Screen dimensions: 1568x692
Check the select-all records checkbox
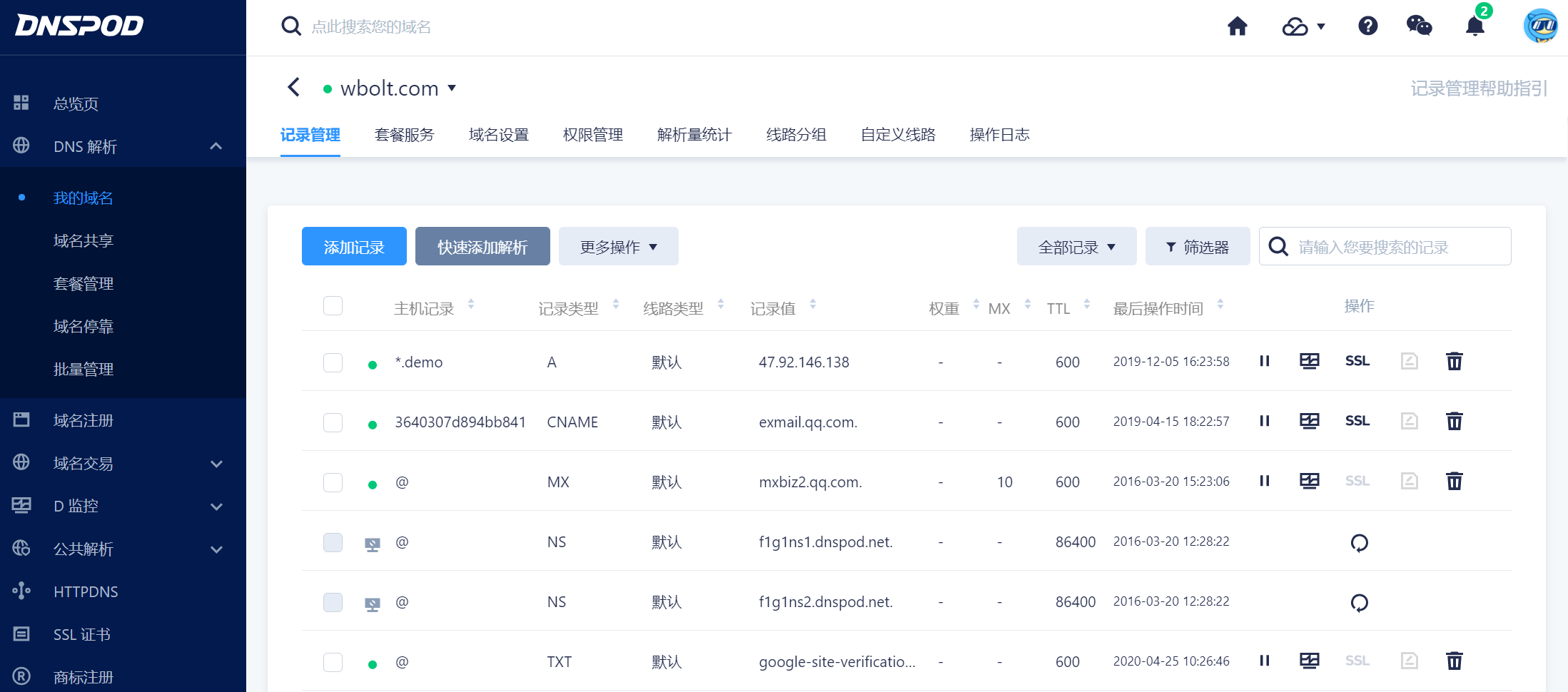click(x=333, y=305)
